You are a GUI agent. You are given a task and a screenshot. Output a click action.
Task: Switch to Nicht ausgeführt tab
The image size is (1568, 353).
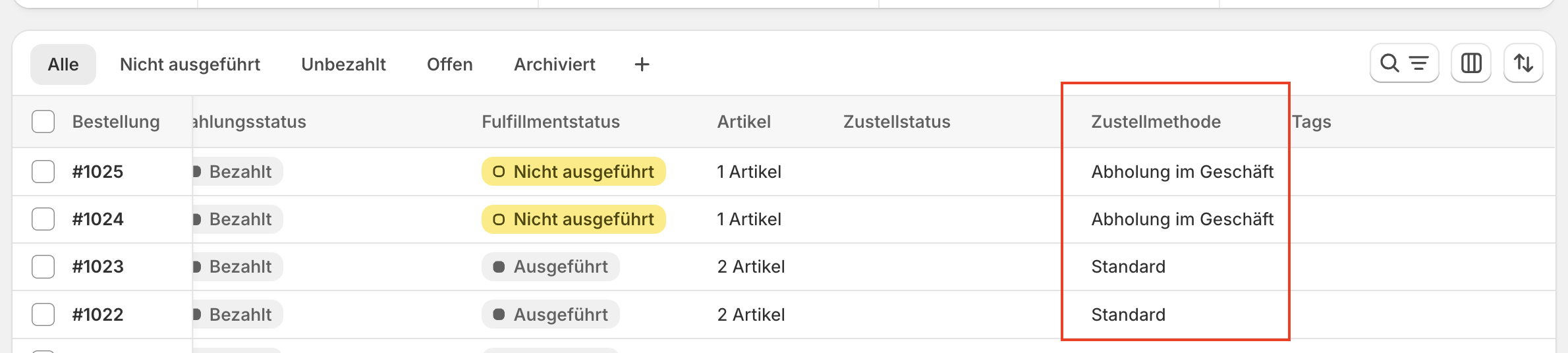(x=190, y=65)
